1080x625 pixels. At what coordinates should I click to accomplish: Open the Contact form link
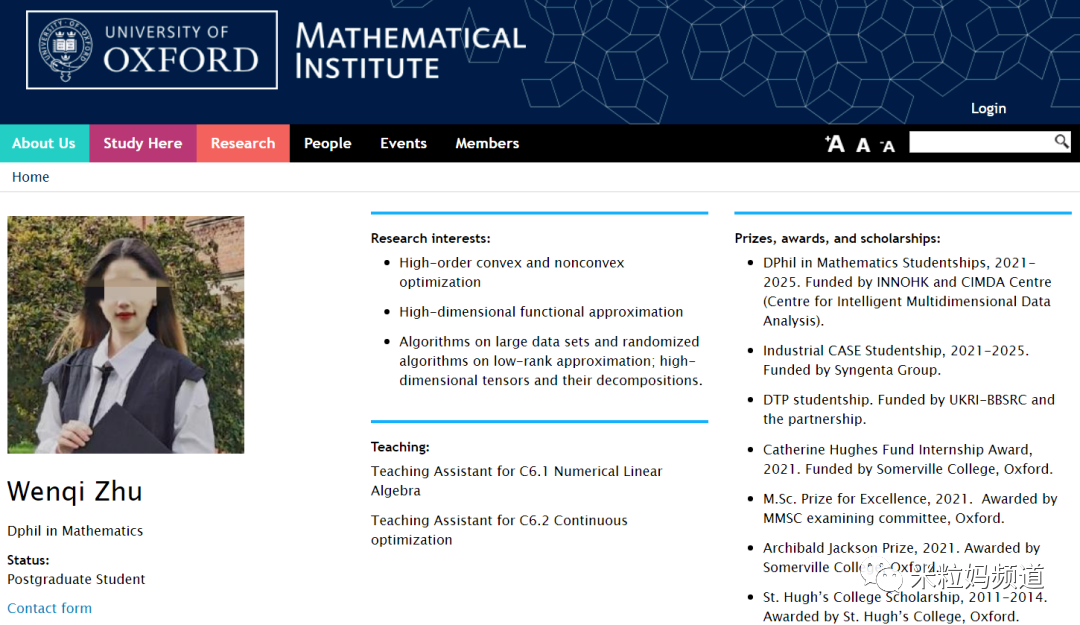coord(50,608)
